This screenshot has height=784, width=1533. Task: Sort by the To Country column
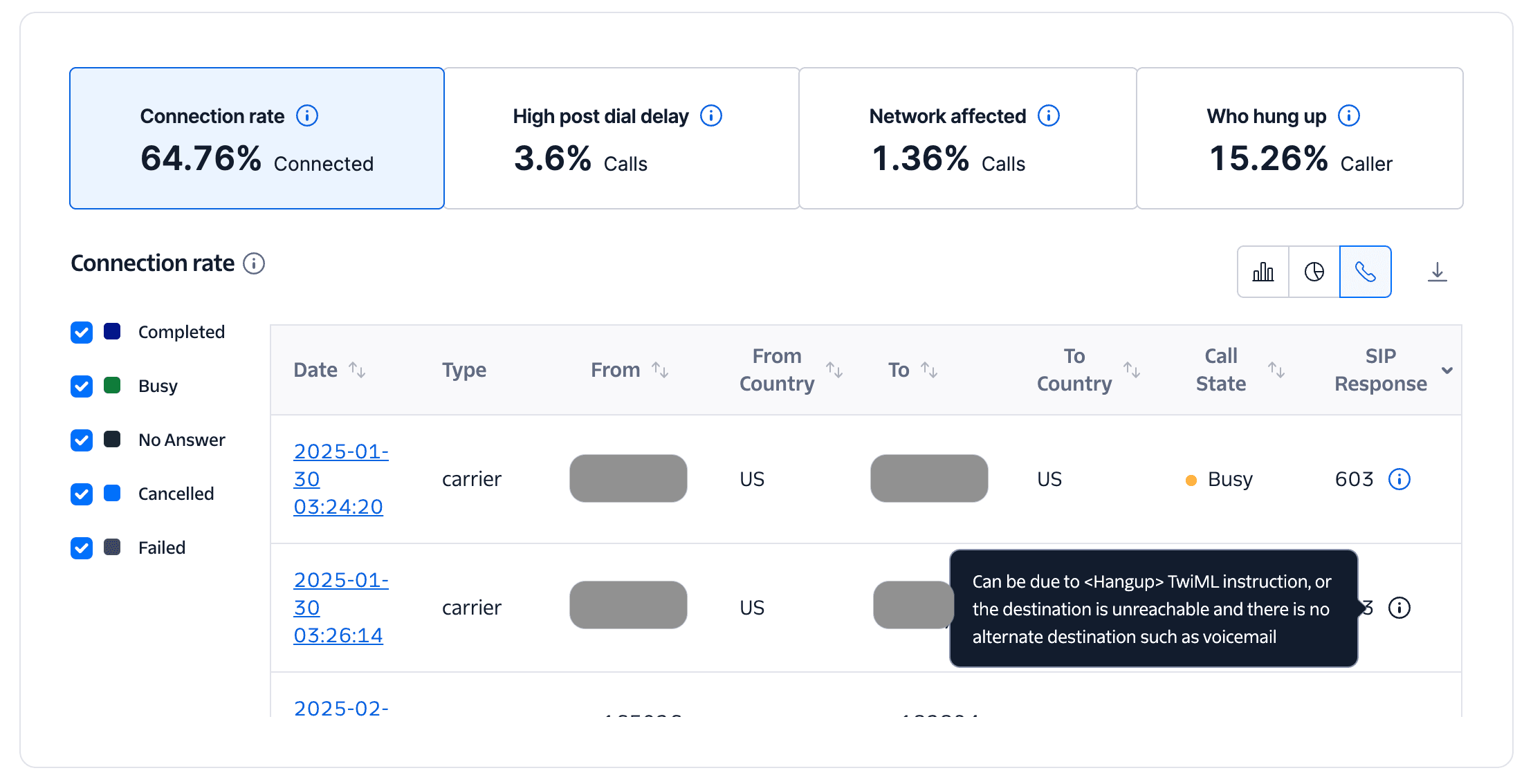(1132, 370)
